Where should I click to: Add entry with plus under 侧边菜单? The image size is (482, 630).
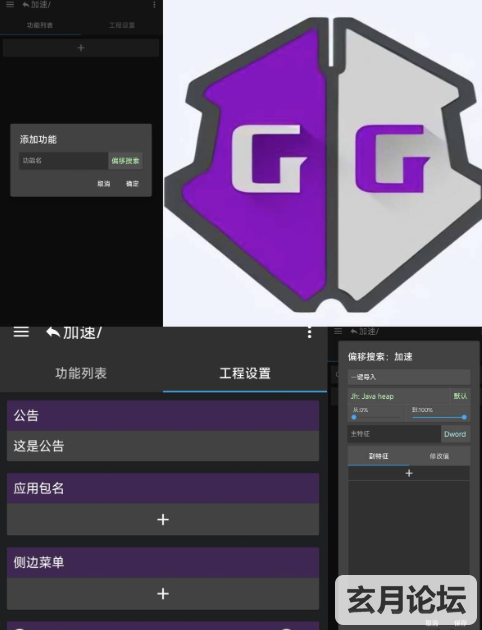pyautogui.click(x=163, y=594)
